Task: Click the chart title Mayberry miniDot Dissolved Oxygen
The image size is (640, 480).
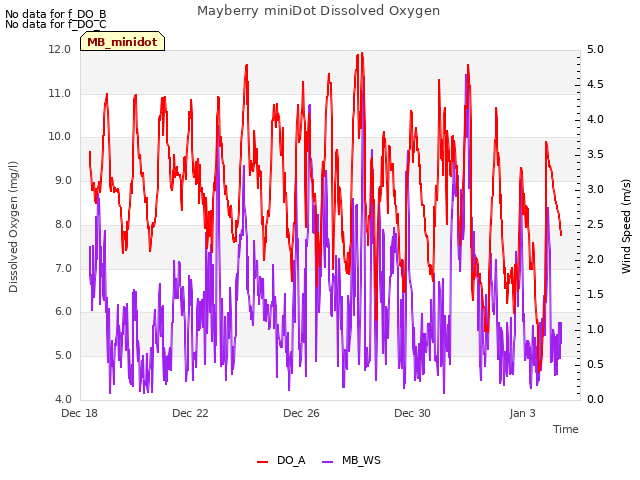Action: coord(318,11)
